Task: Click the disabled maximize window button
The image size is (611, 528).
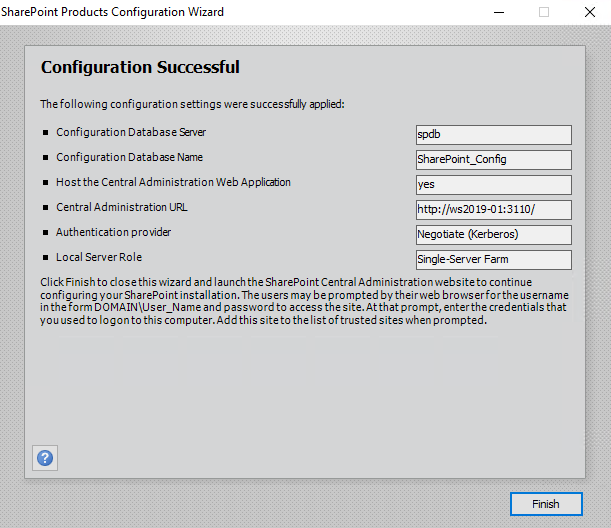Action: point(544,12)
